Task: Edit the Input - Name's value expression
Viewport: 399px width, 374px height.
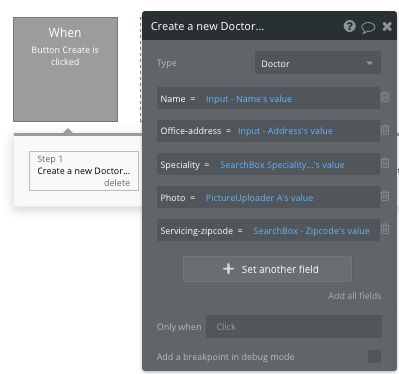Action: tap(249, 99)
